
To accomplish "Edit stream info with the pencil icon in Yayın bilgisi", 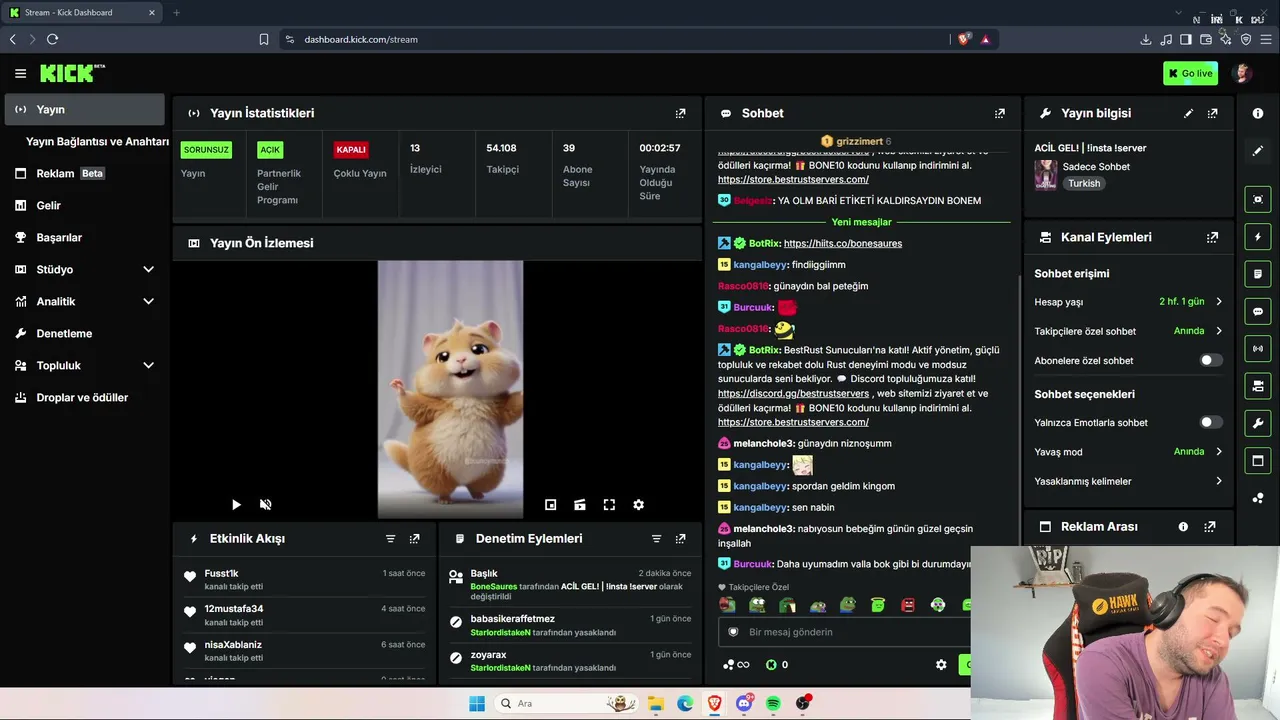I will coord(1188,113).
